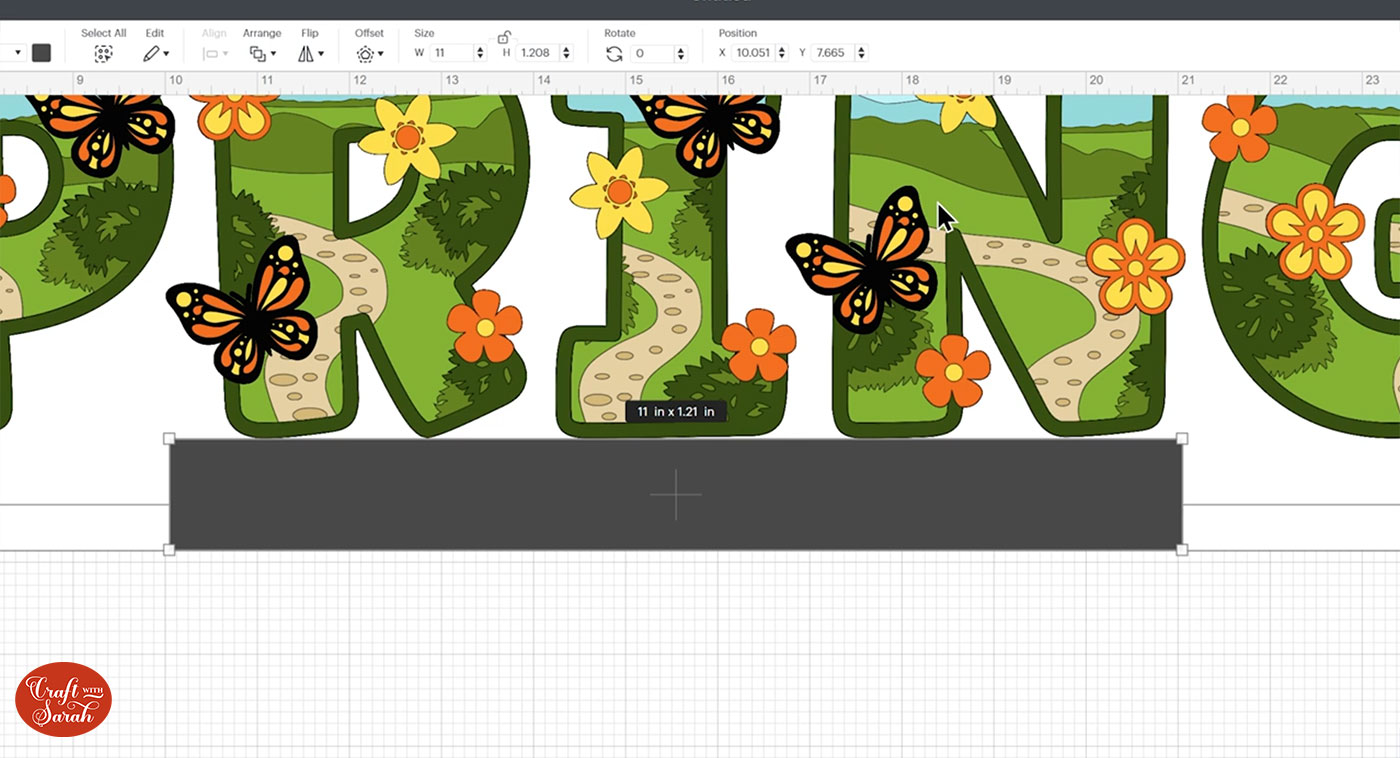Click the Rotate icon

[x=614, y=54]
